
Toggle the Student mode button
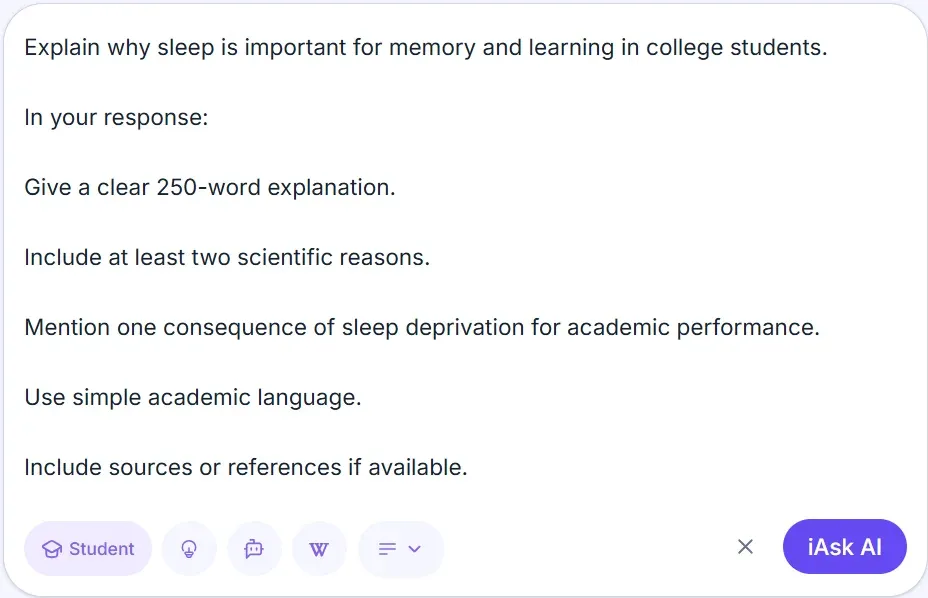pos(88,548)
